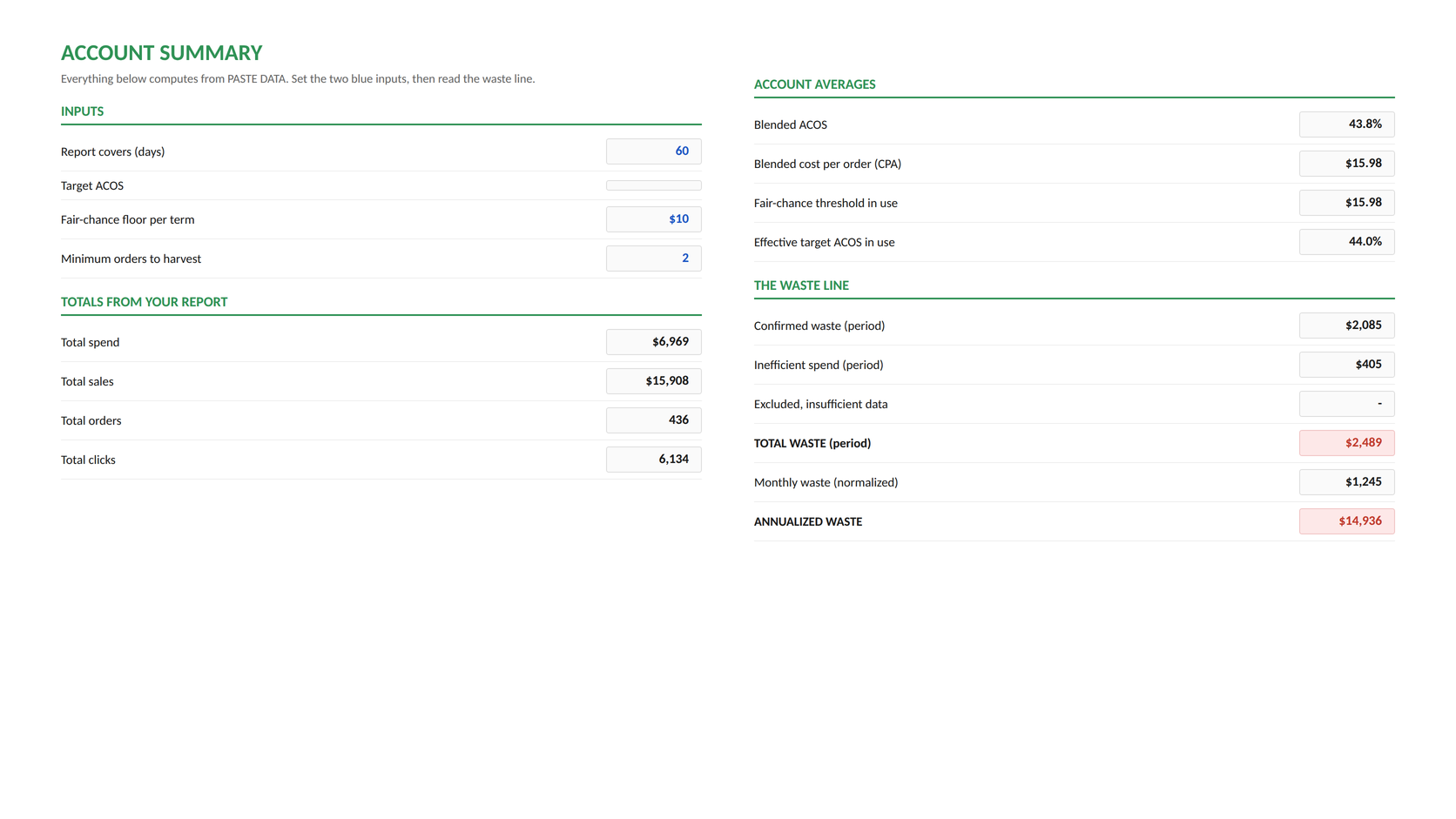The width and height of the screenshot is (1456, 819).
Task: Click the ANNUALIZED WASTE label
Action: click(x=807, y=521)
